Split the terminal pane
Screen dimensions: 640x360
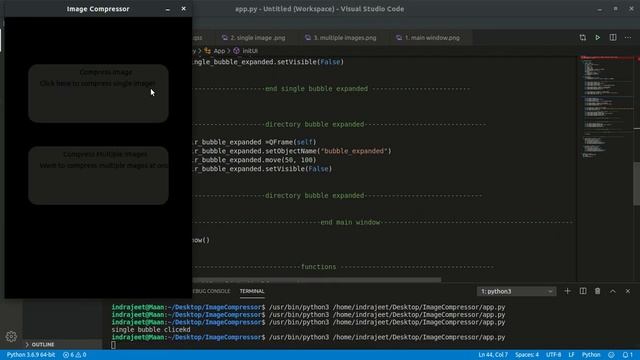pos(583,291)
